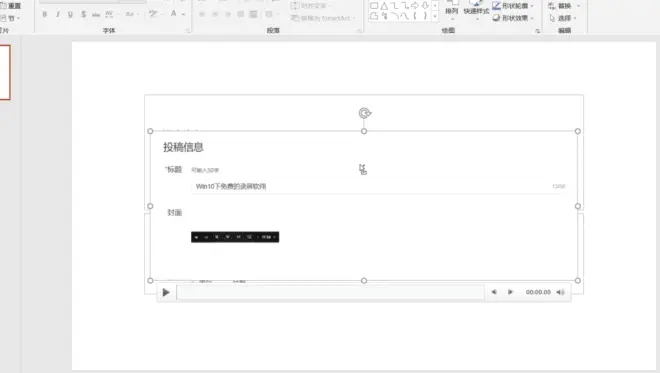
Task: Step the video forward
Action: coord(510,292)
